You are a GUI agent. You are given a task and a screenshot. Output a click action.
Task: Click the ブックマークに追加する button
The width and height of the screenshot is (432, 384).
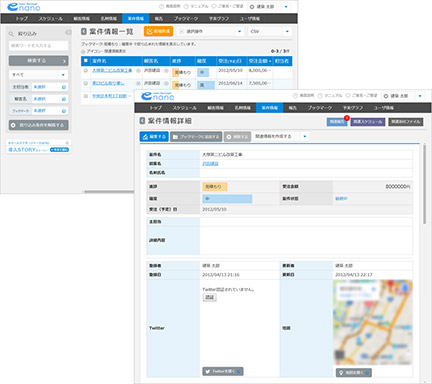tap(196, 137)
